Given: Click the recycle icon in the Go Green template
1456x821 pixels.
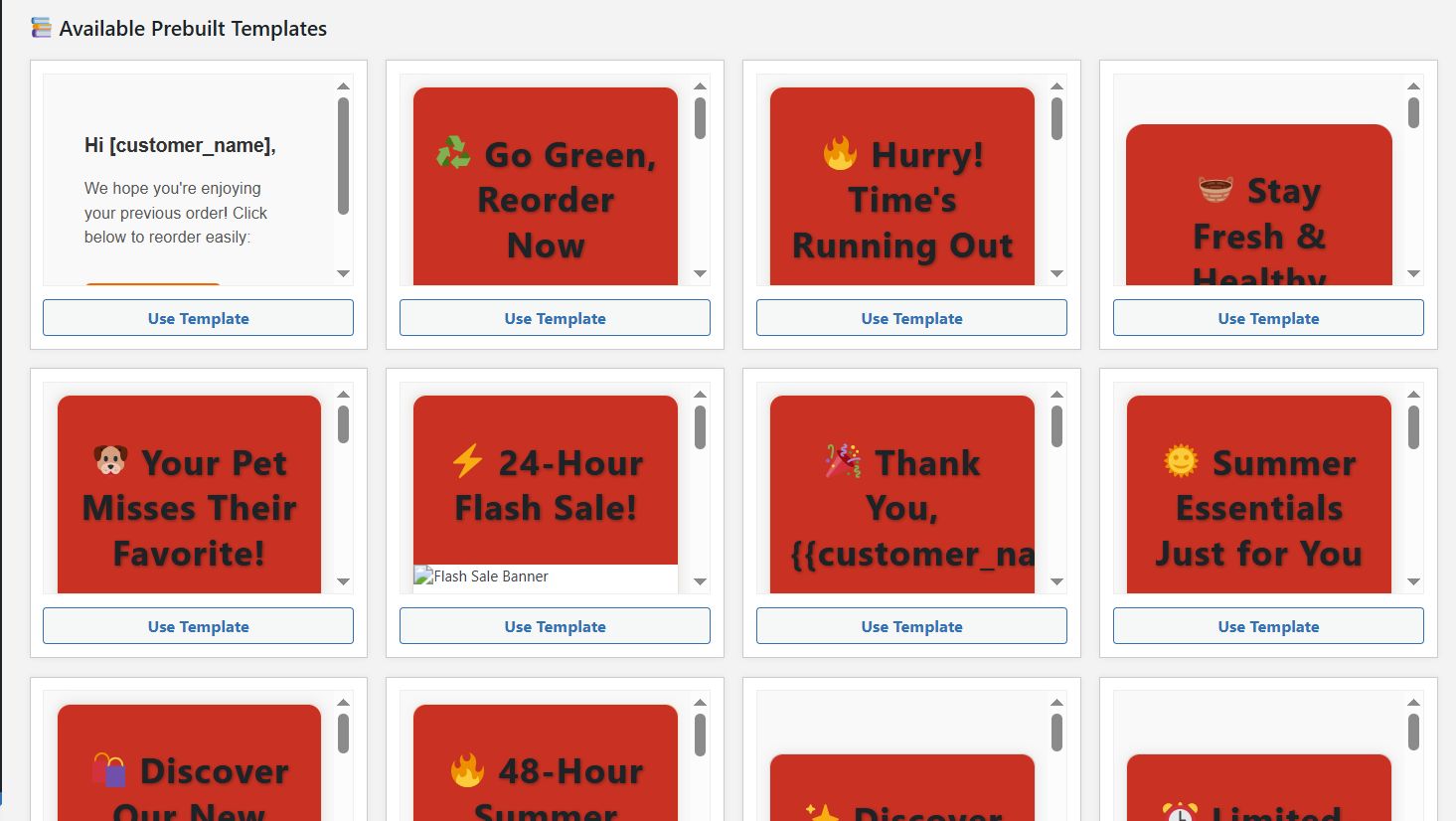Looking at the screenshot, I should point(453,154).
